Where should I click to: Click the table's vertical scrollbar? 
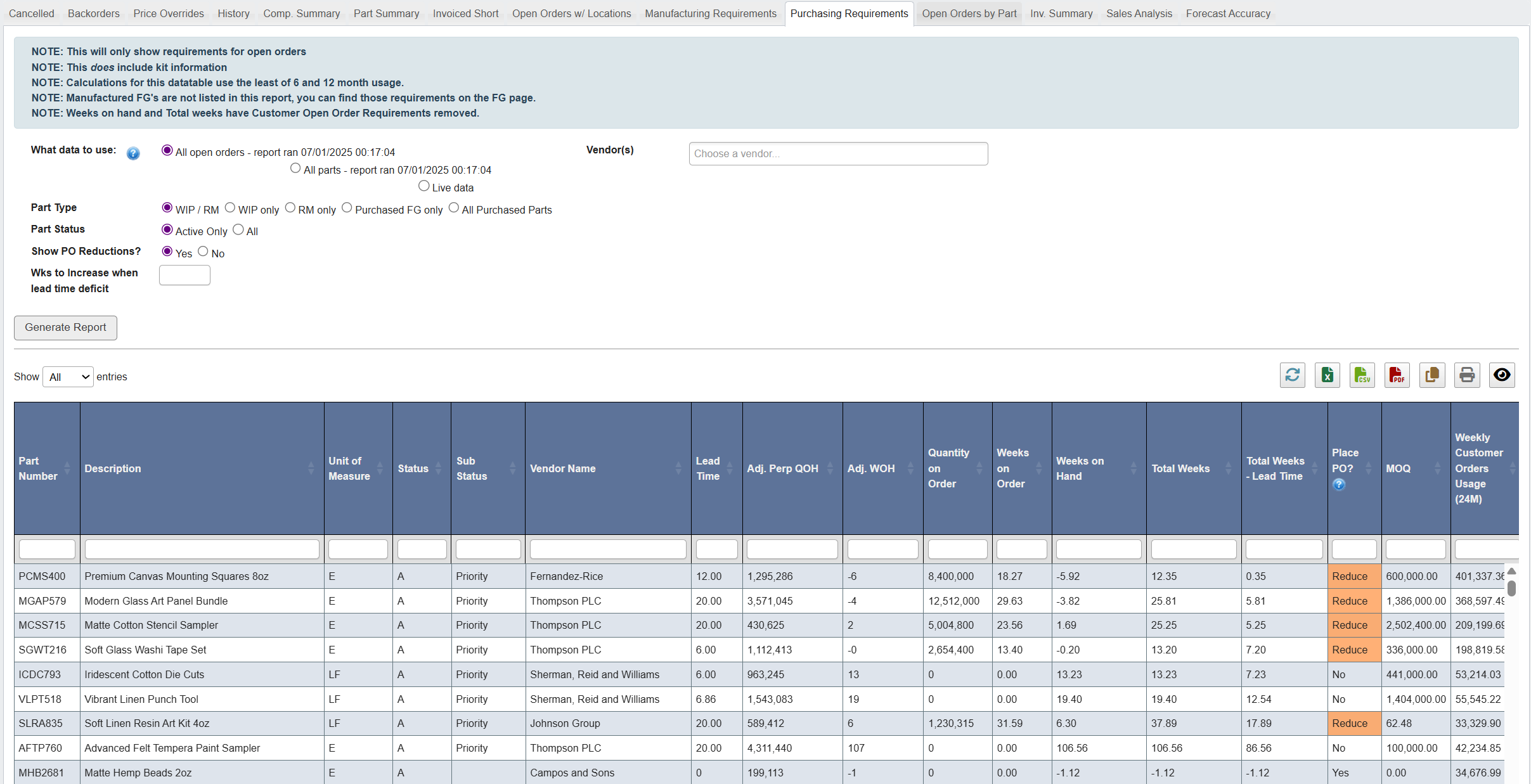point(1512,588)
